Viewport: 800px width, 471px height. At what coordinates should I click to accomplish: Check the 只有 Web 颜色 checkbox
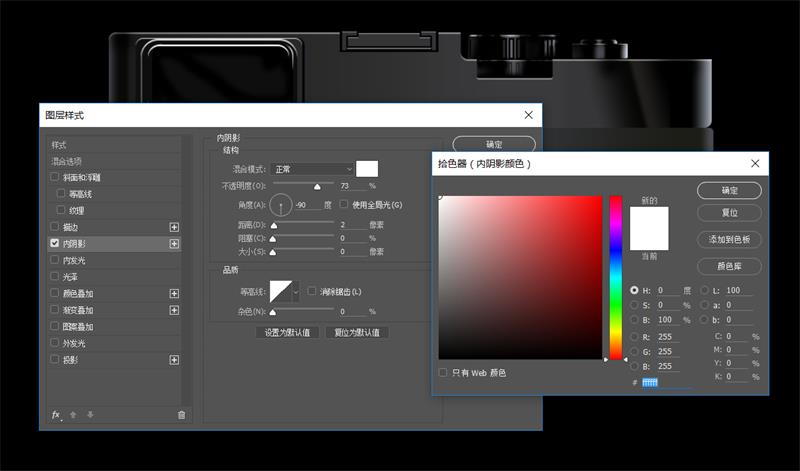(x=443, y=373)
